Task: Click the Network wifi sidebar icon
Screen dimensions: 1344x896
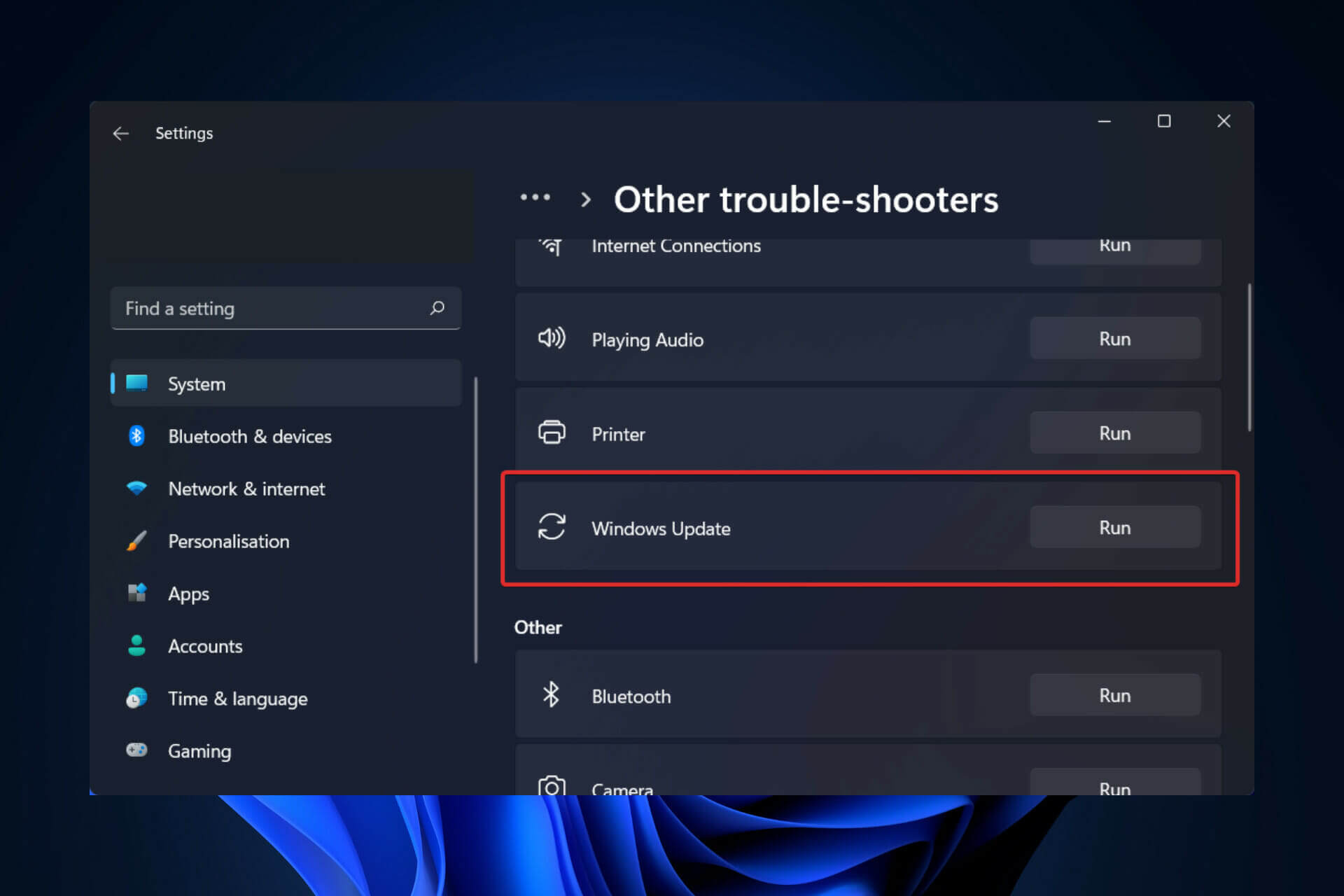Action: pyautogui.click(x=136, y=488)
